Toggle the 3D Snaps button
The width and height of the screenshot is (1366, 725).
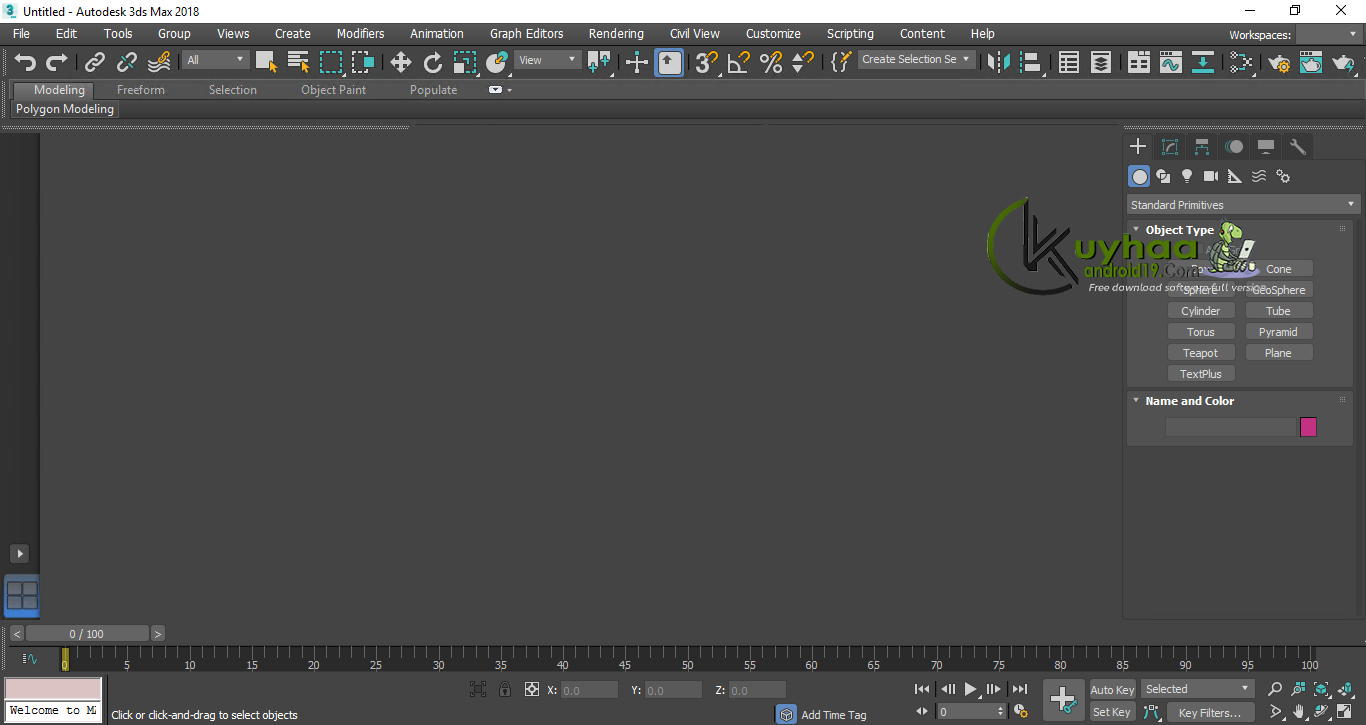707,63
